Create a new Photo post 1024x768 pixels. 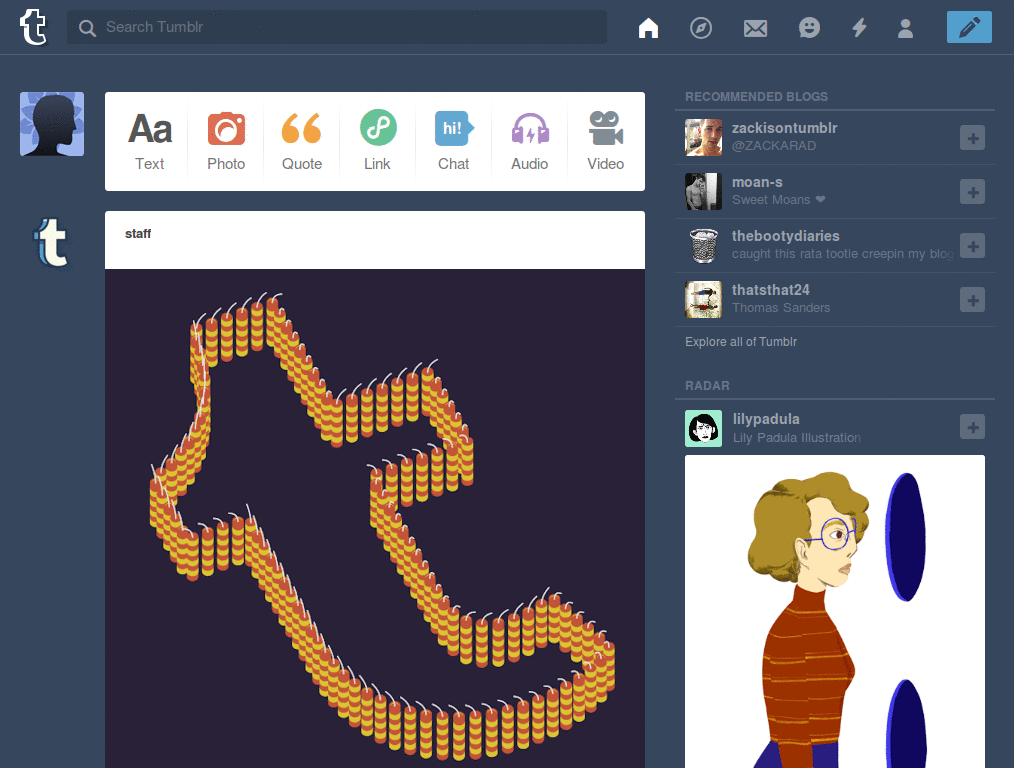pos(226,142)
